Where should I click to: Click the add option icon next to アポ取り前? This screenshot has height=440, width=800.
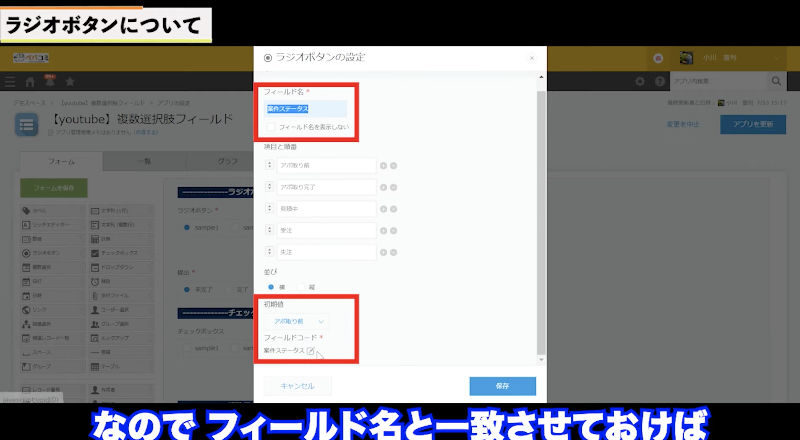[x=382, y=165]
